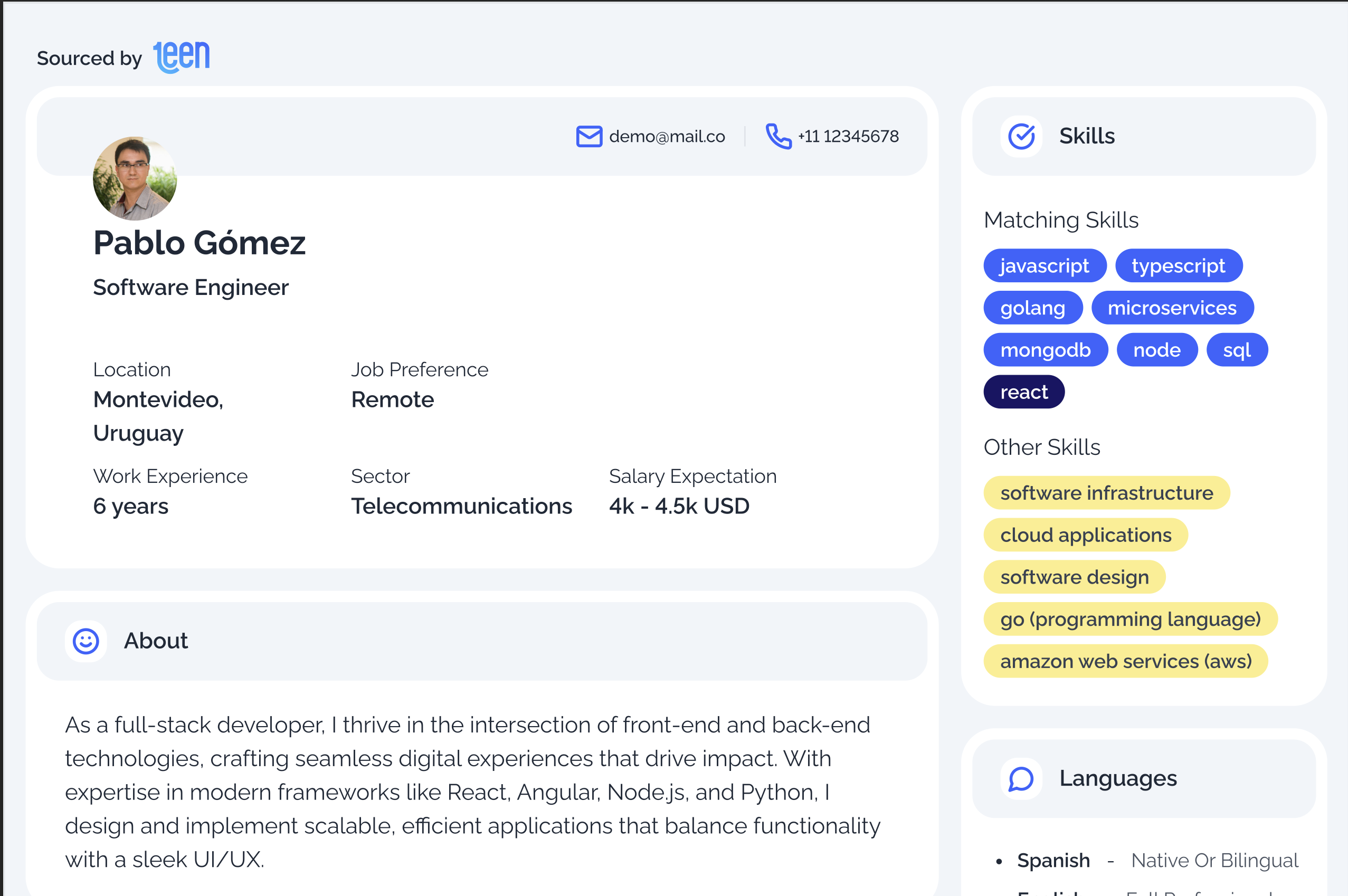The height and width of the screenshot is (896, 1348).
Task: Click the Languages speech bubble icon
Action: pyautogui.click(x=1021, y=779)
